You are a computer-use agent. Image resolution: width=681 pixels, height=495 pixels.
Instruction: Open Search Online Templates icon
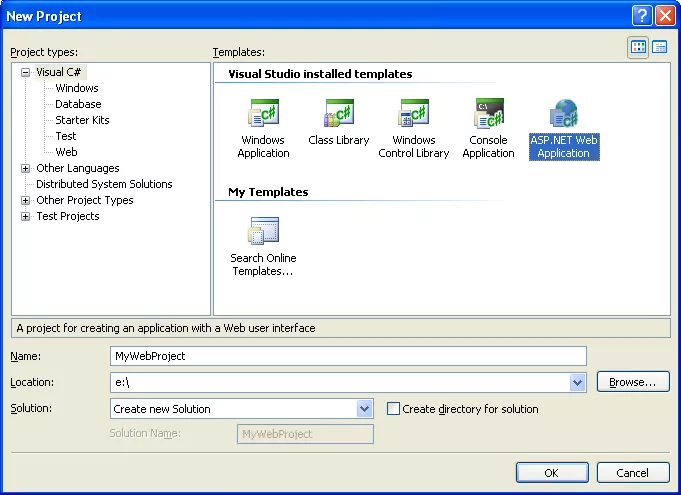click(x=263, y=231)
